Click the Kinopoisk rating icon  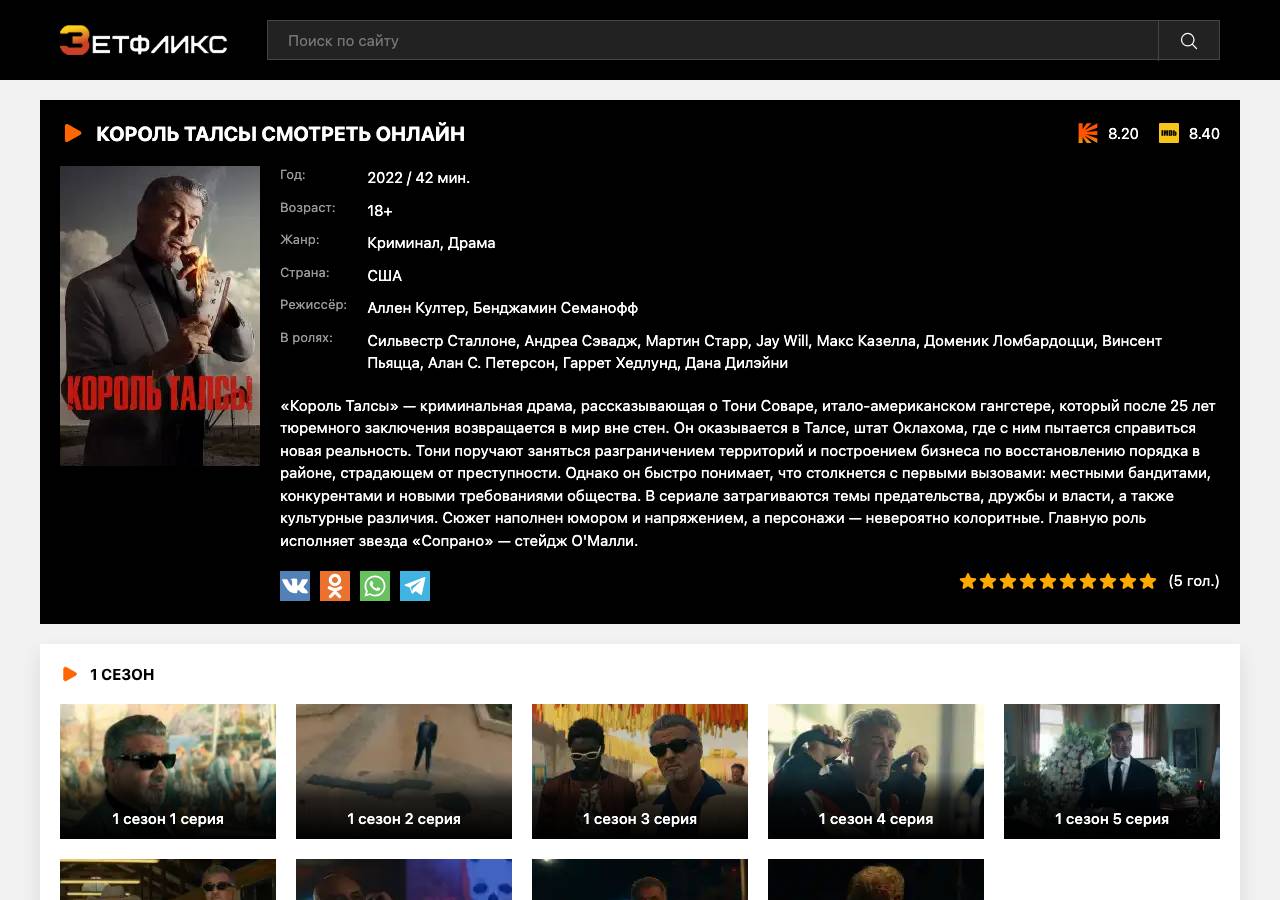pos(1088,133)
